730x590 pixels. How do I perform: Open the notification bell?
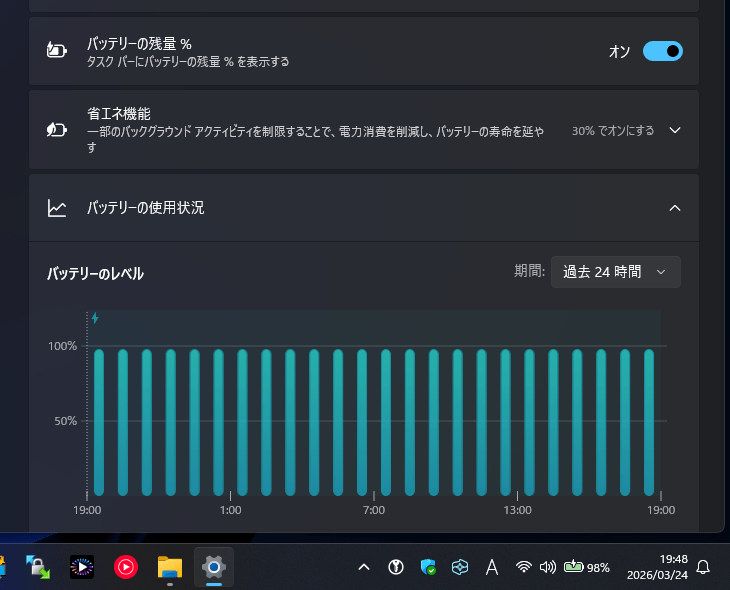703,567
